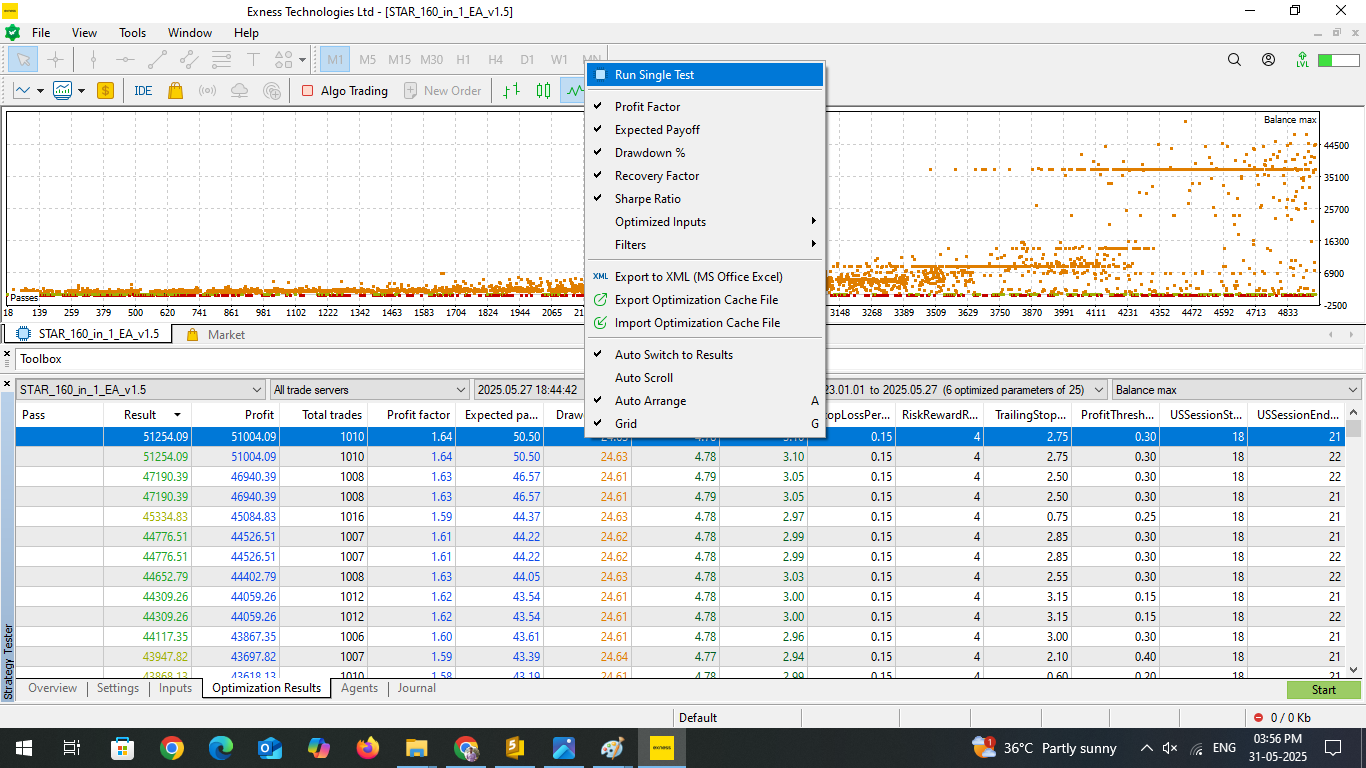This screenshot has width=1366, height=768.
Task: Open the user account profile icon
Action: point(1268,60)
